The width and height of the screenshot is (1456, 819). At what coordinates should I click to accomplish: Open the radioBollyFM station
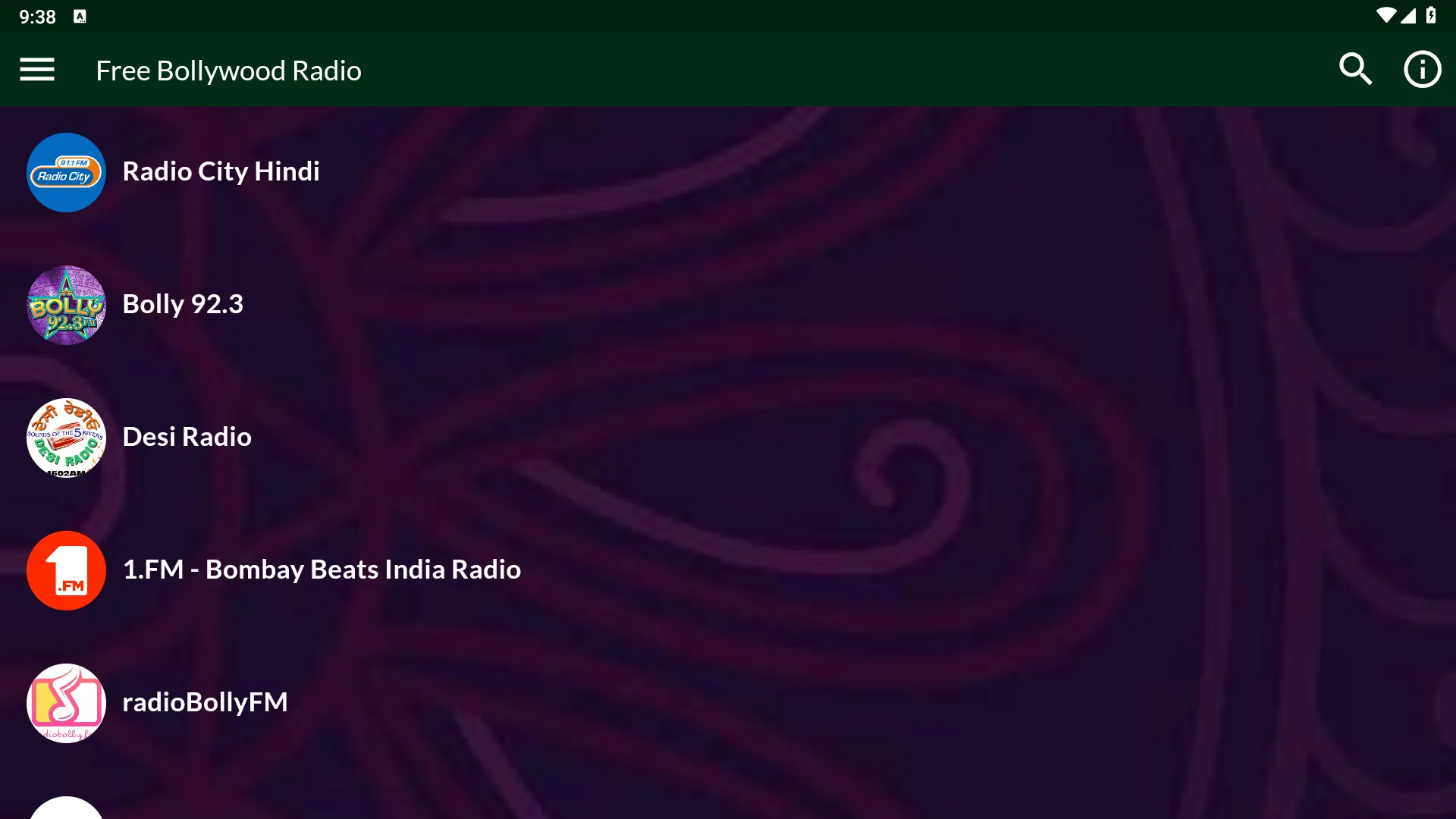tap(205, 702)
